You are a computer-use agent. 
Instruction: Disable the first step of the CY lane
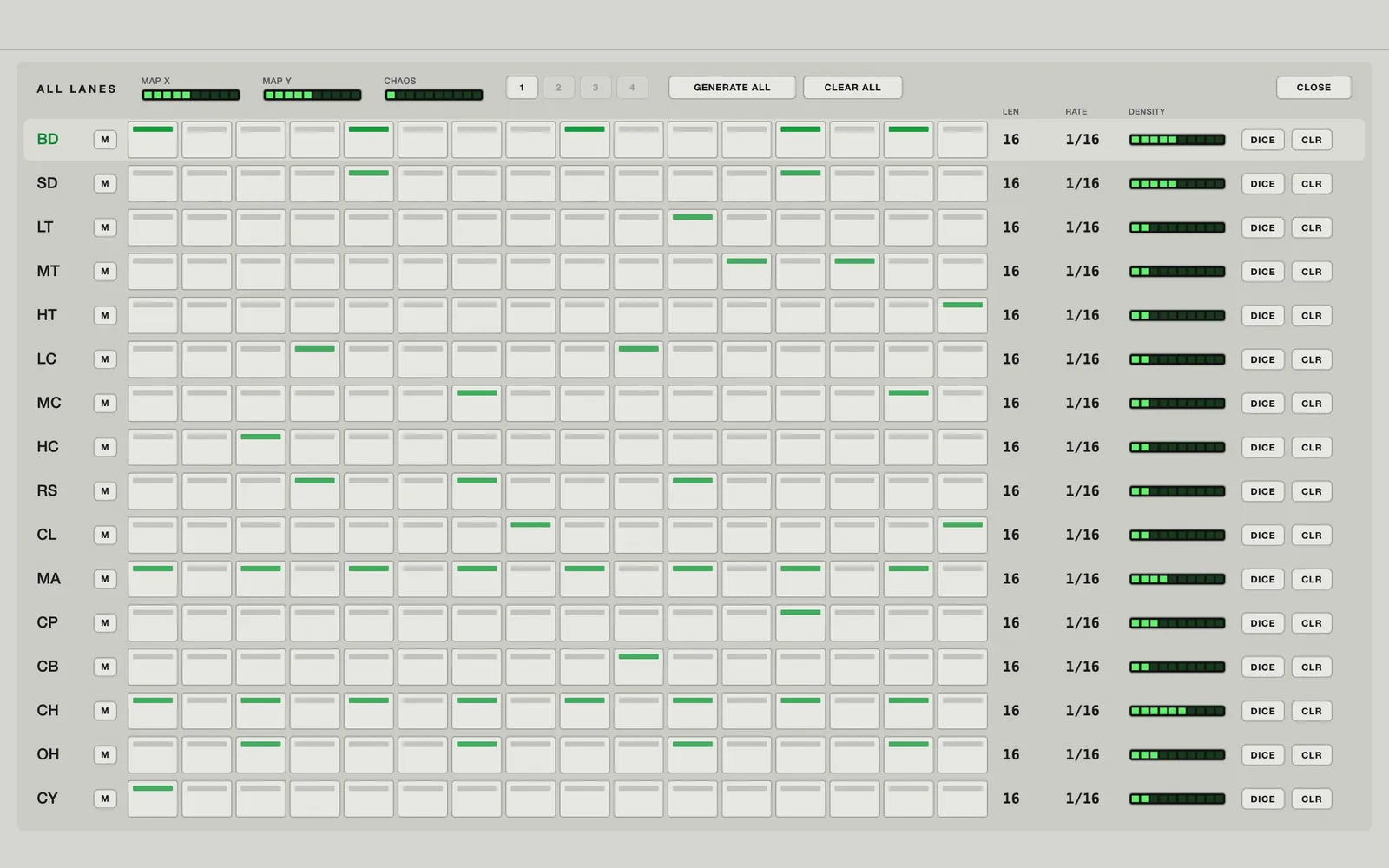[x=153, y=799]
